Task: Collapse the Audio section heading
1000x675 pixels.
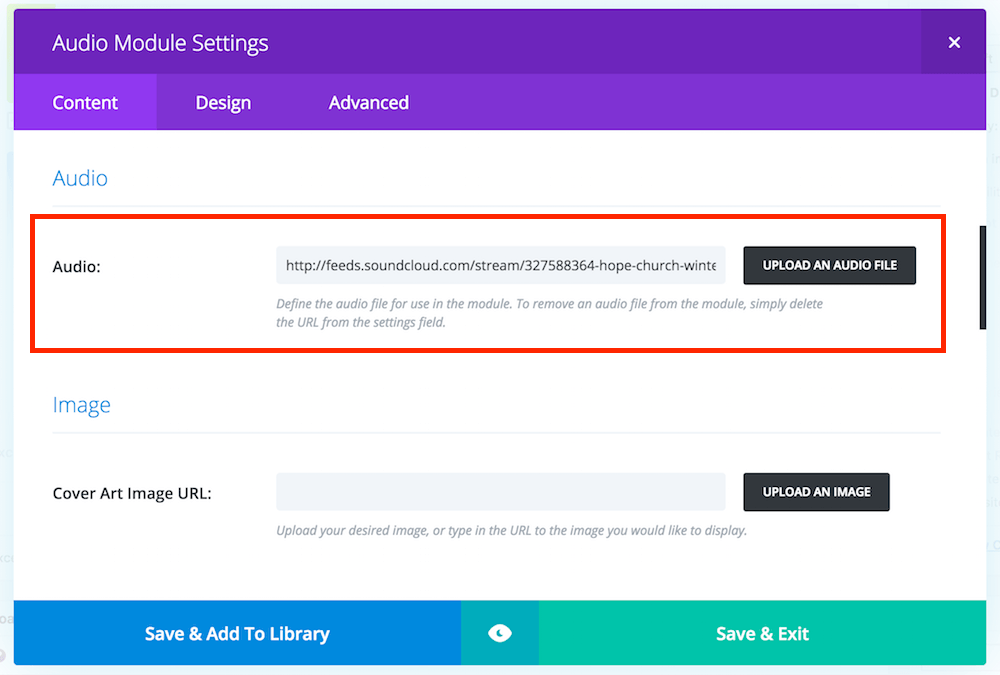Action: 80,178
